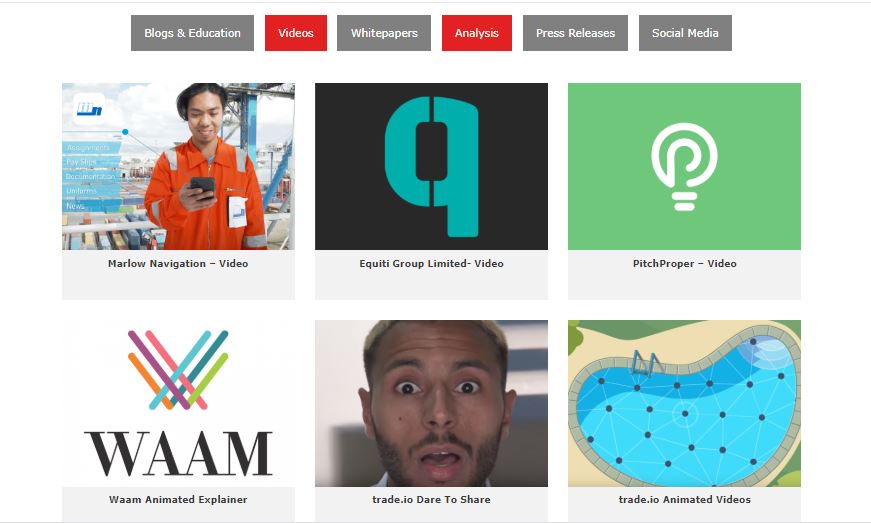Open the trade.io surprised face thumbnail
871x523 pixels.
coord(432,403)
